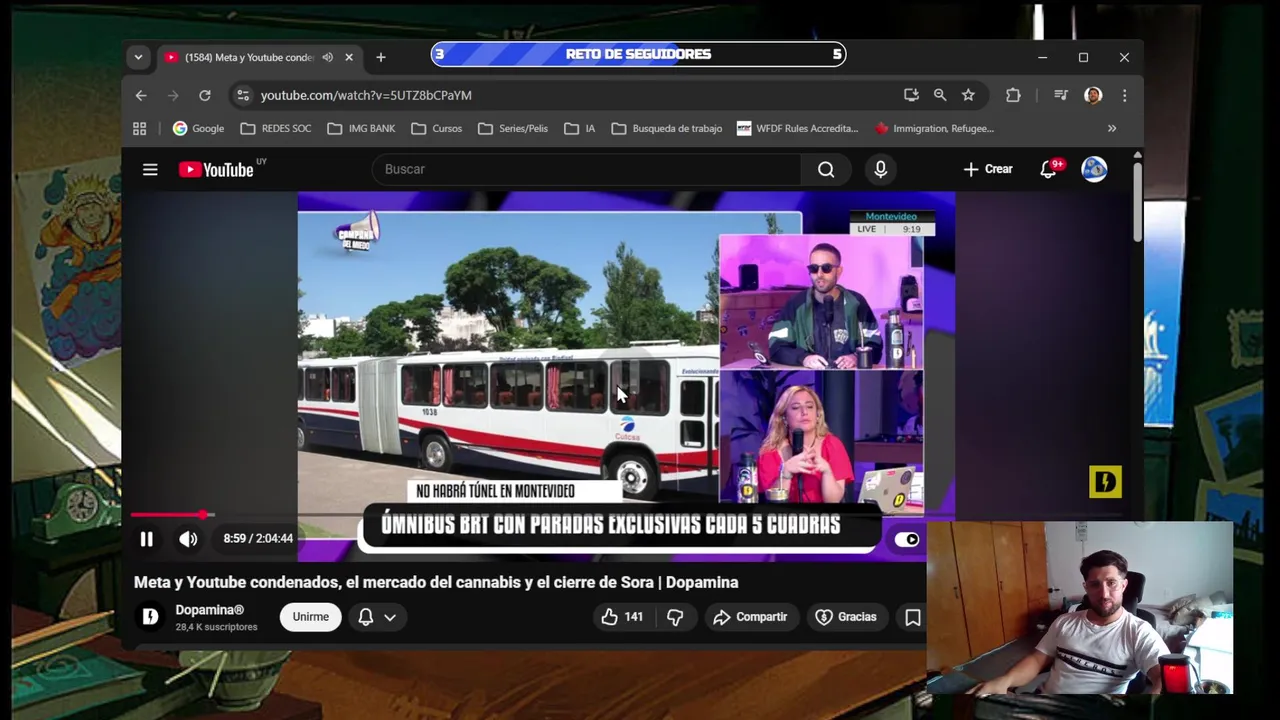Open Chrome profile avatar
Viewport: 1280px width, 720px height.
click(x=1093, y=95)
